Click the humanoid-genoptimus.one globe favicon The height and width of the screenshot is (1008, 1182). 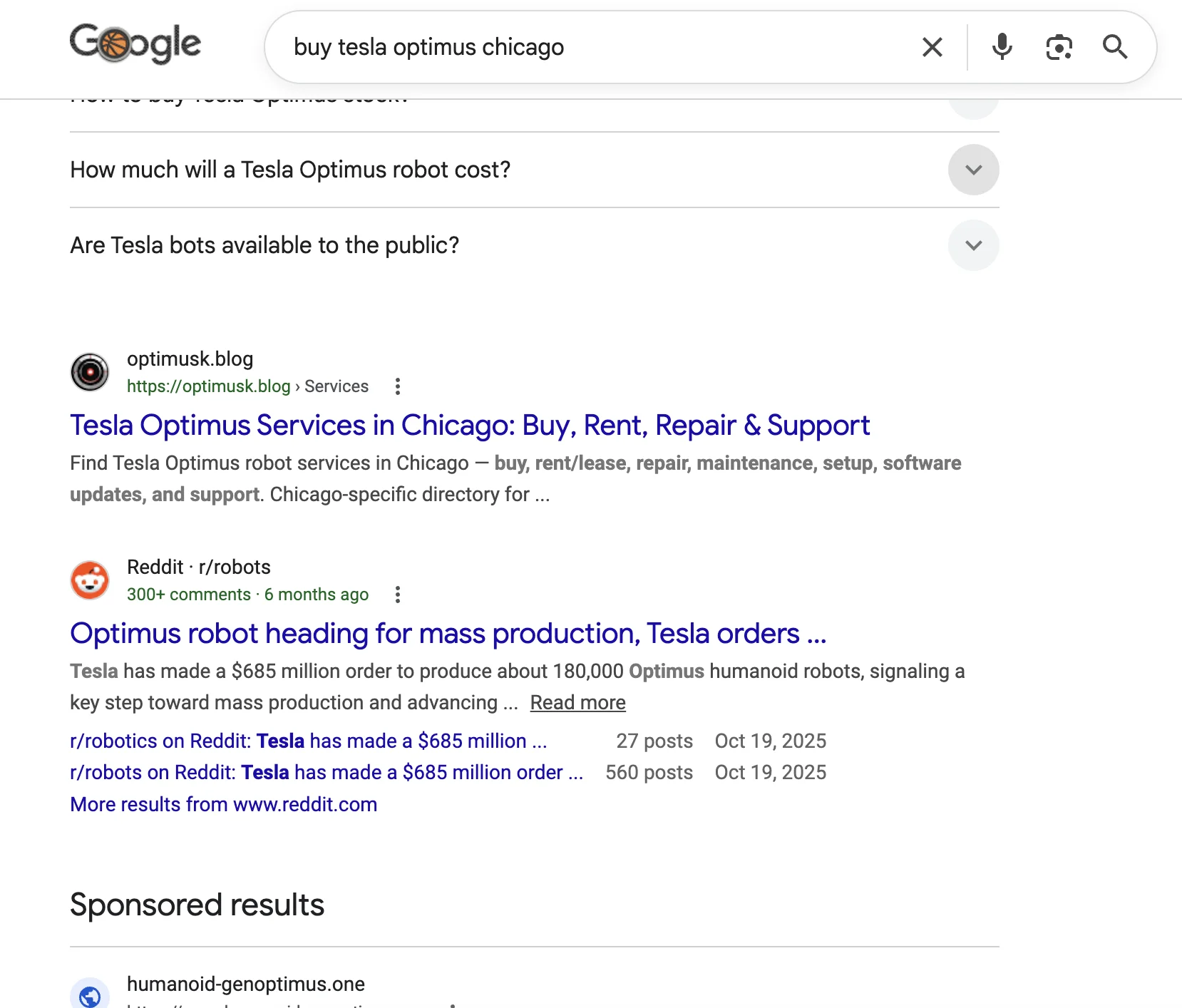[90, 994]
